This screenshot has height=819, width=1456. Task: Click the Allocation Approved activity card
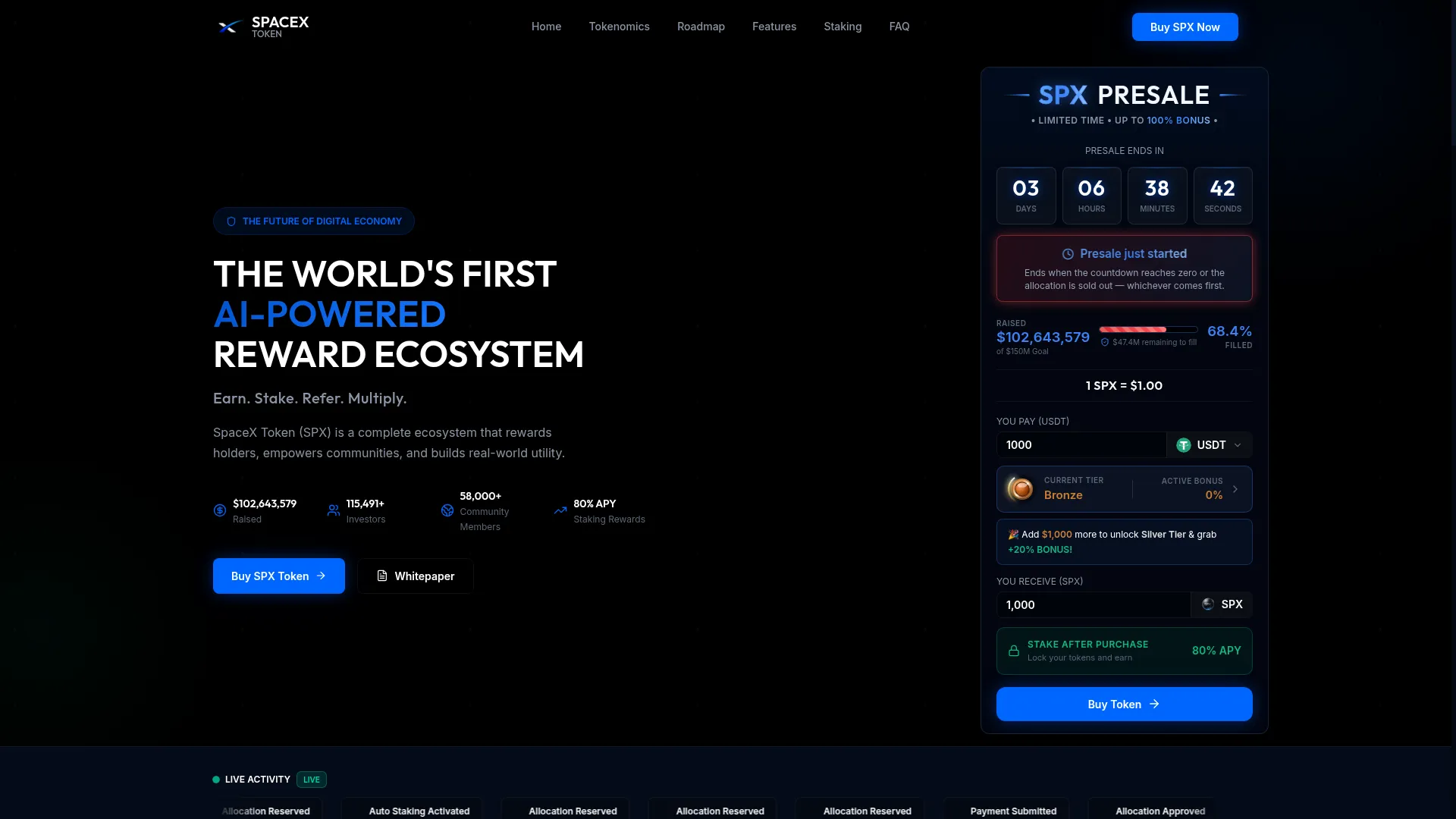click(1153, 810)
